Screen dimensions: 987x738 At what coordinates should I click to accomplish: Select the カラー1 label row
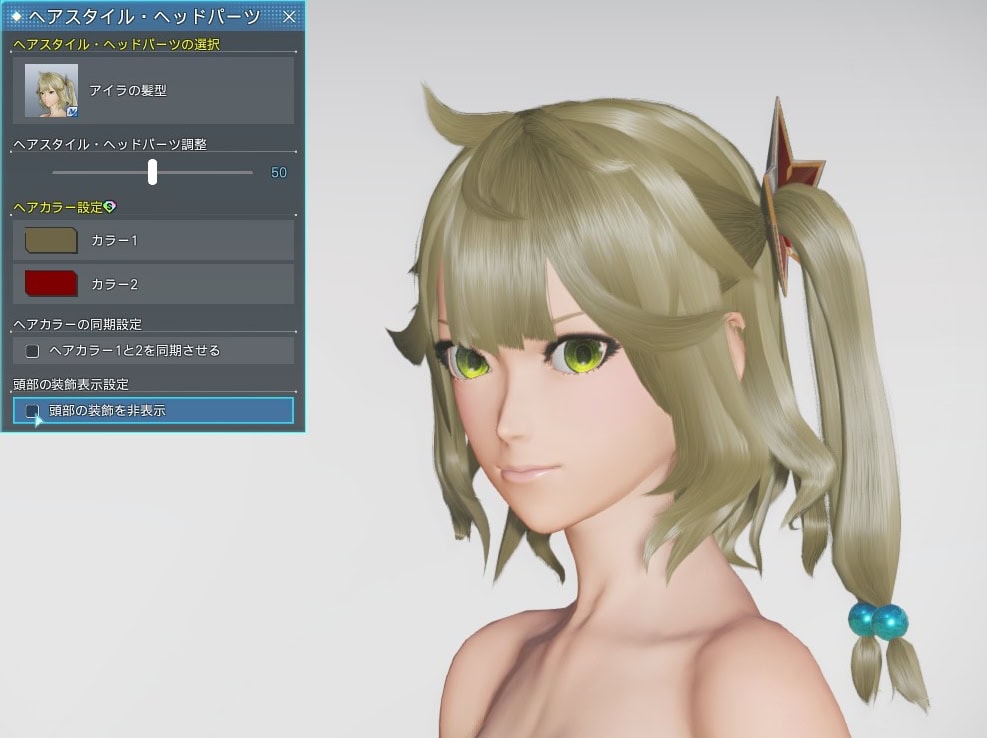tap(153, 241)
